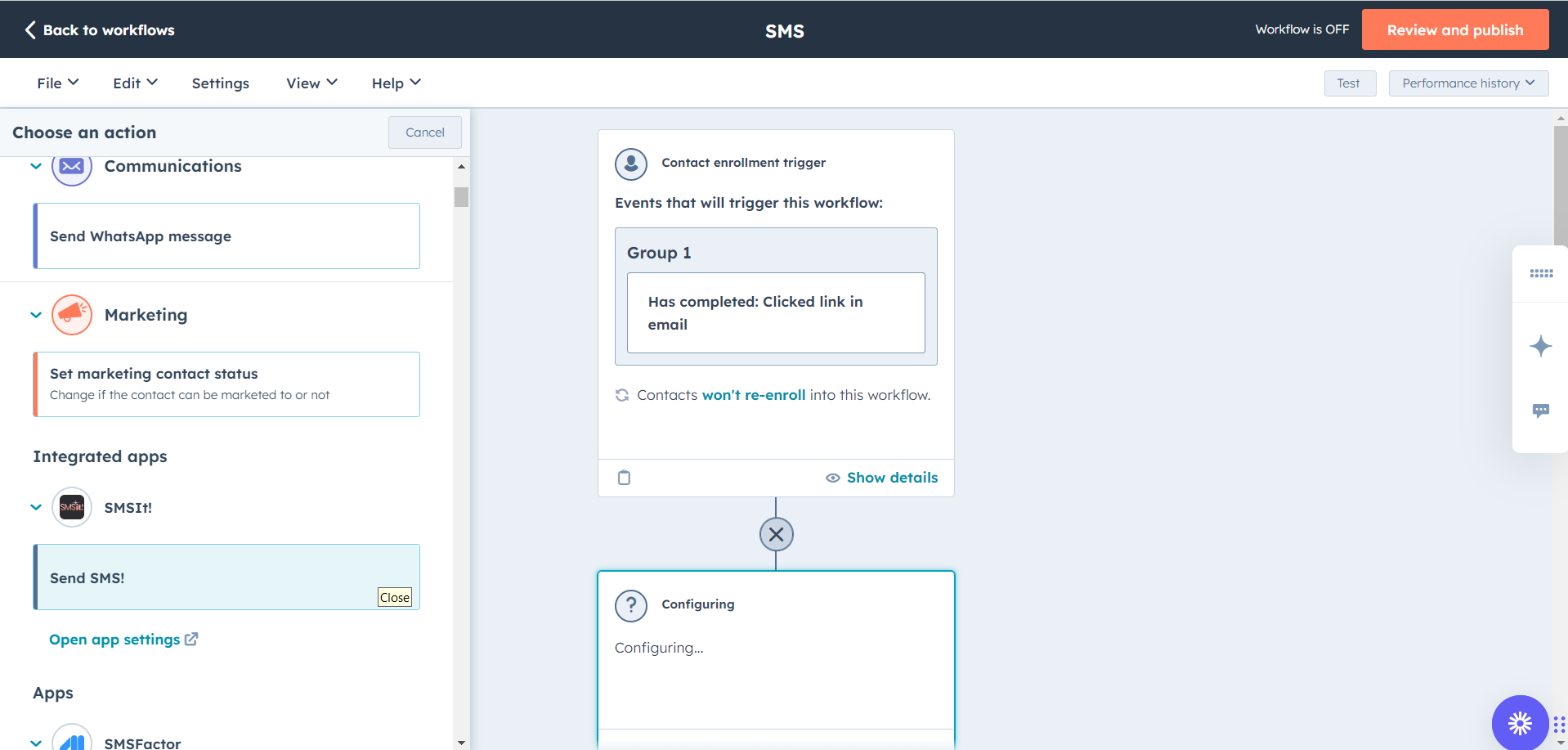
Task: Click the eye icon to show trigger details
Action: click(x=831, y=478)
